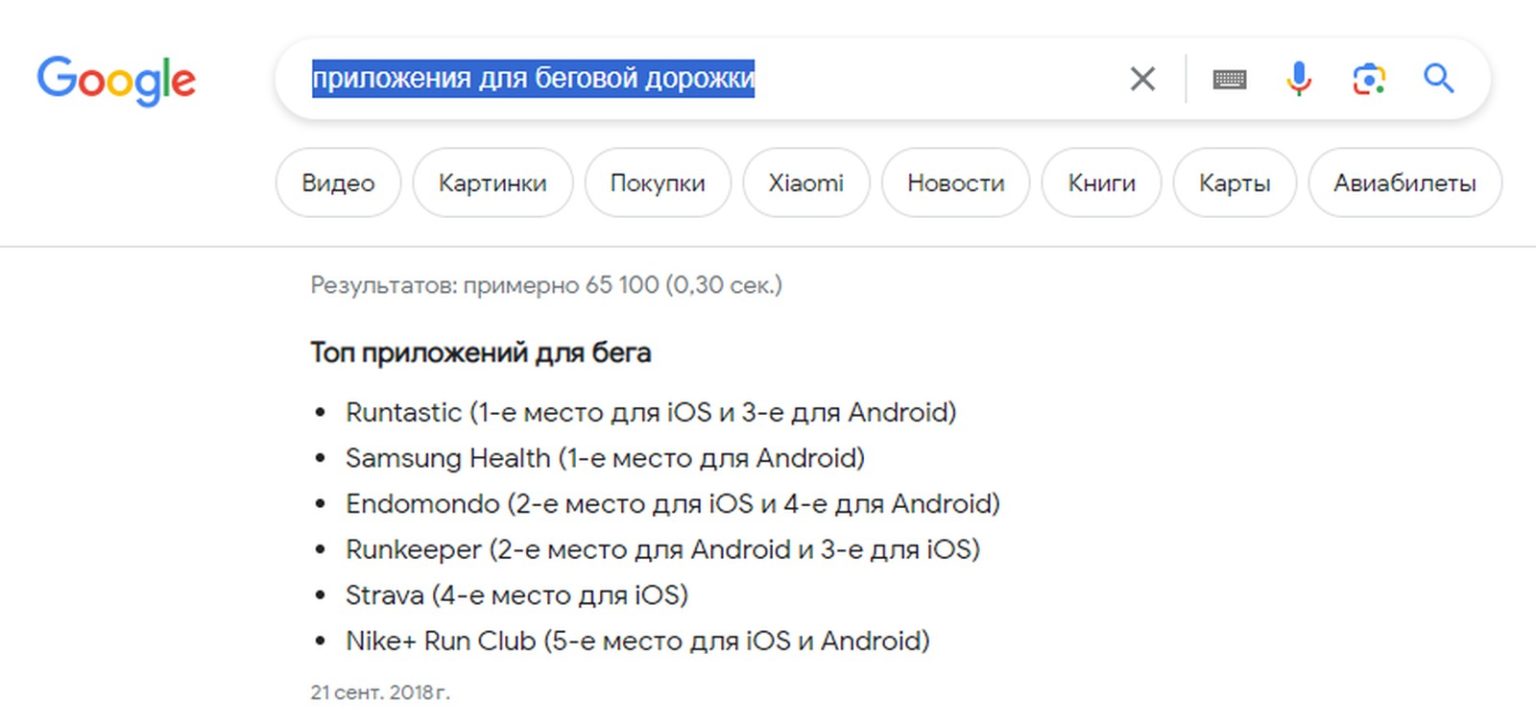Click the heading Топ приложений для бега
This screenshot has height=727, width=1536.
[x=480, y=353]
